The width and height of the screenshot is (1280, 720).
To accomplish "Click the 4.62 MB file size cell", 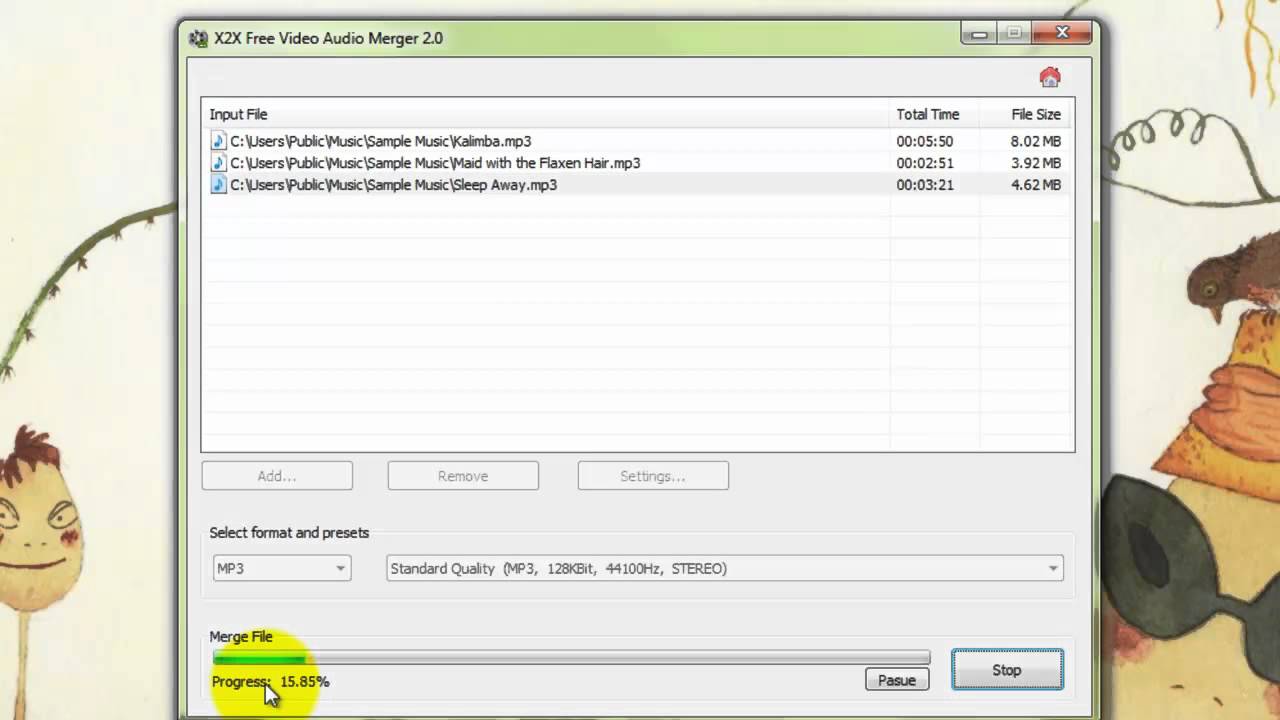I will 1035,185.
